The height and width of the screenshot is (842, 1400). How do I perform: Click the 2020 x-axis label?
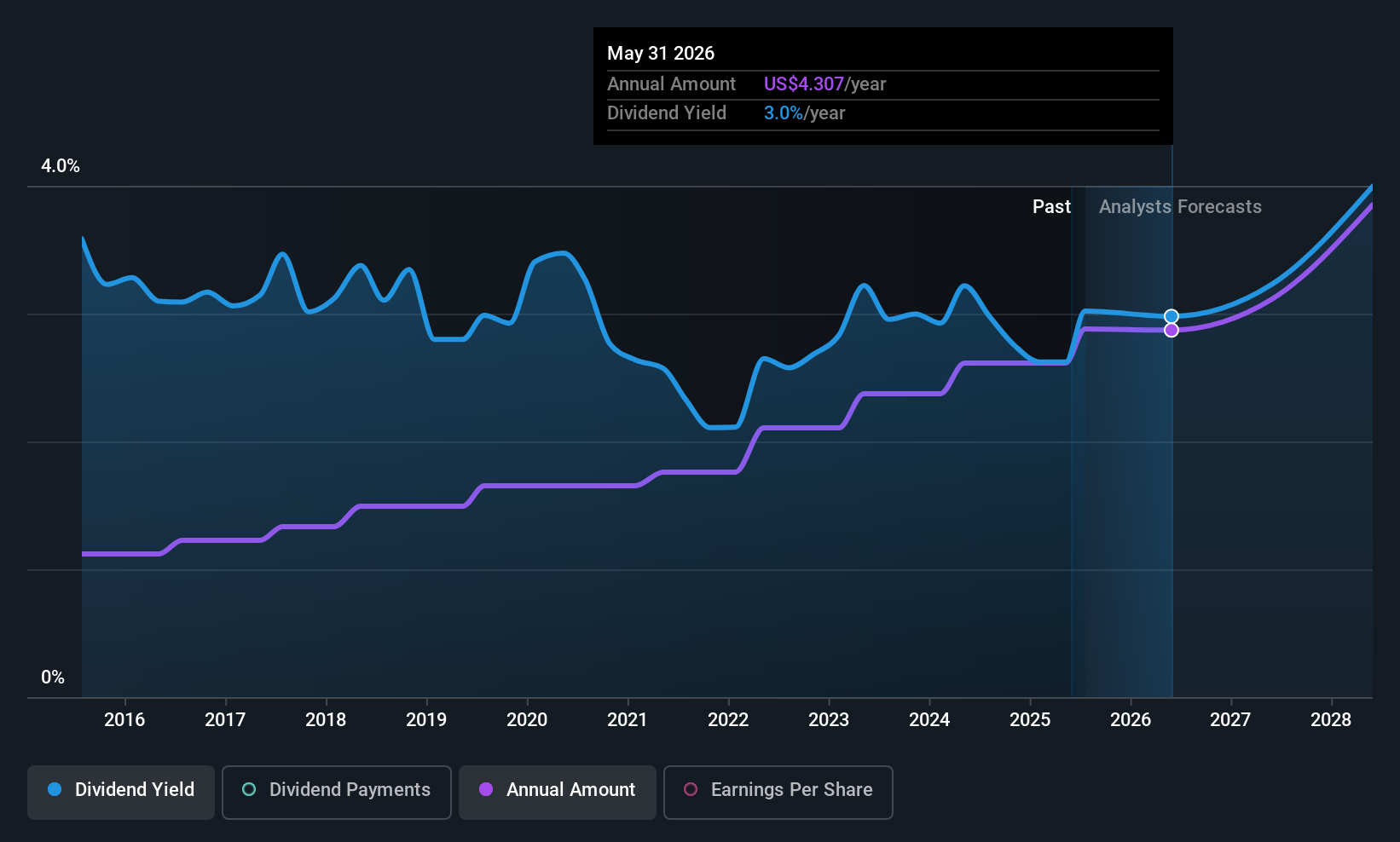527,720
